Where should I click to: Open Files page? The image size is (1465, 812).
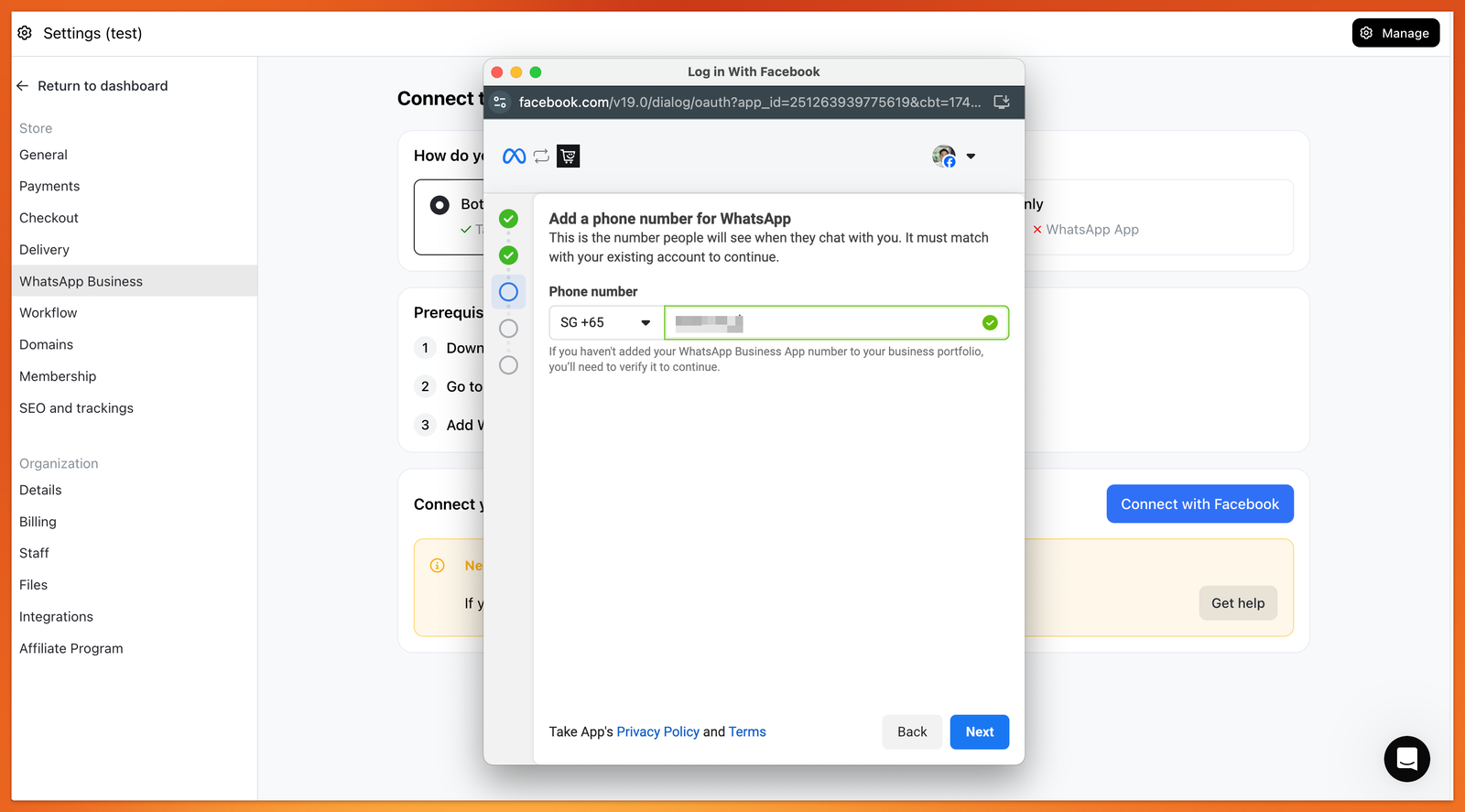(x=33, y=585)
